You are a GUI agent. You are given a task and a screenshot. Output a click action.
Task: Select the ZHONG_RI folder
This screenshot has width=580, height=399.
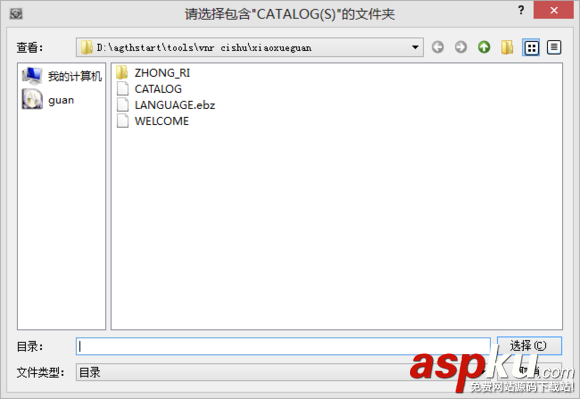(x=153, y=73)
